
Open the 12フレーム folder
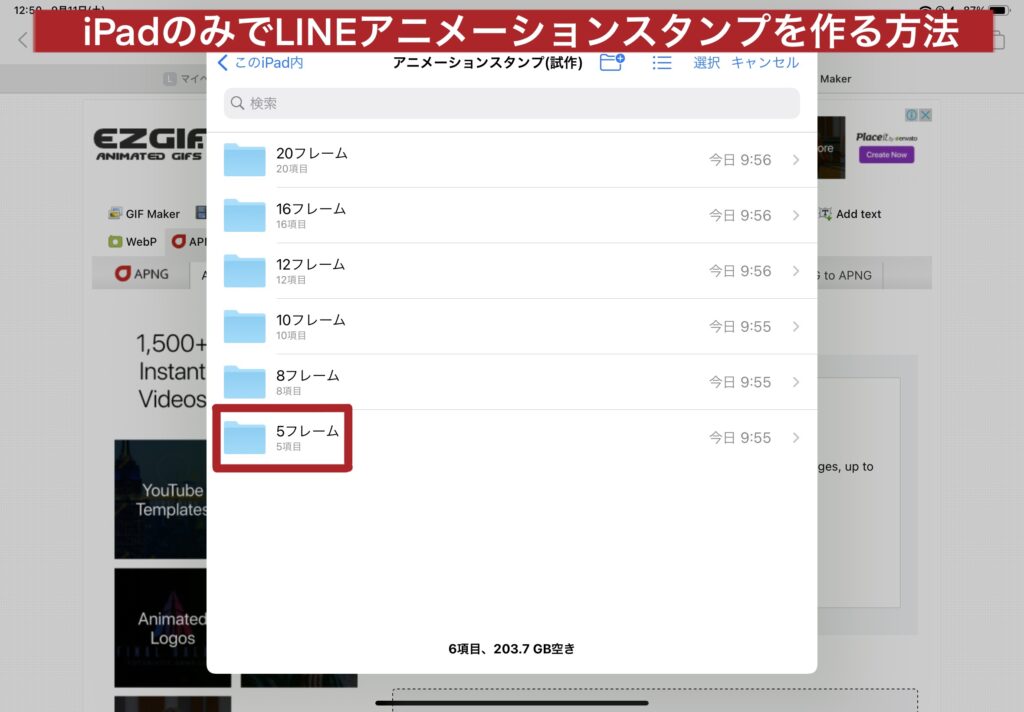coord(511,271)
